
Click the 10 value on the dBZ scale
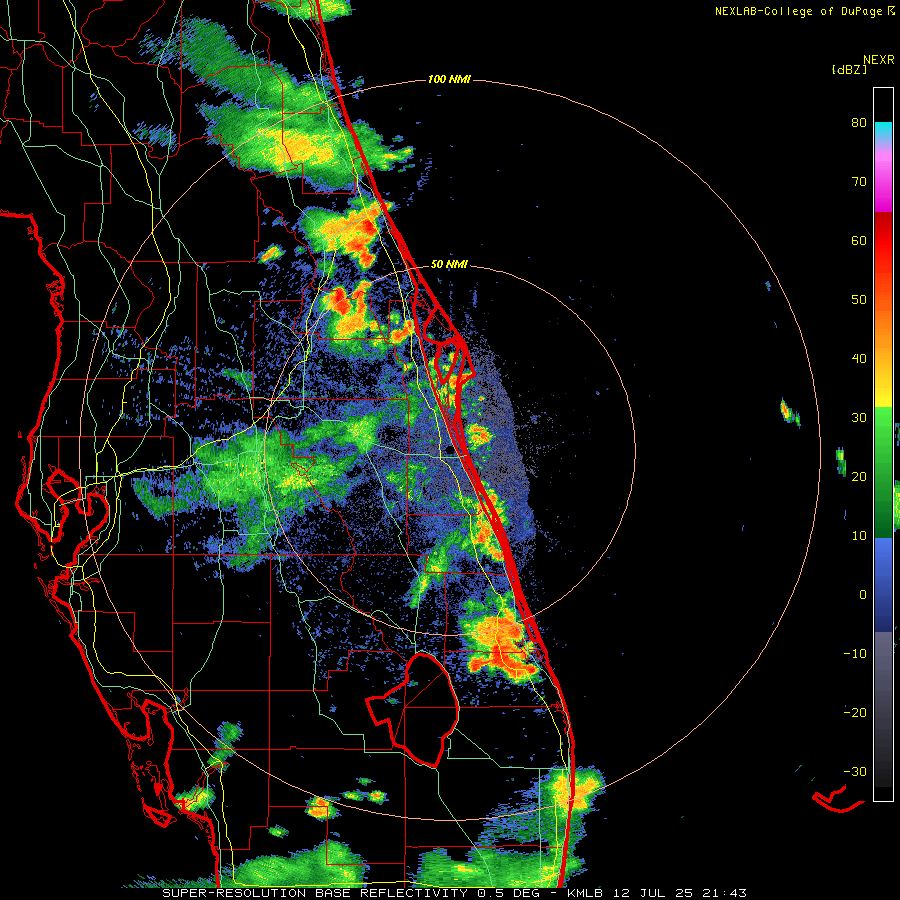859,536
